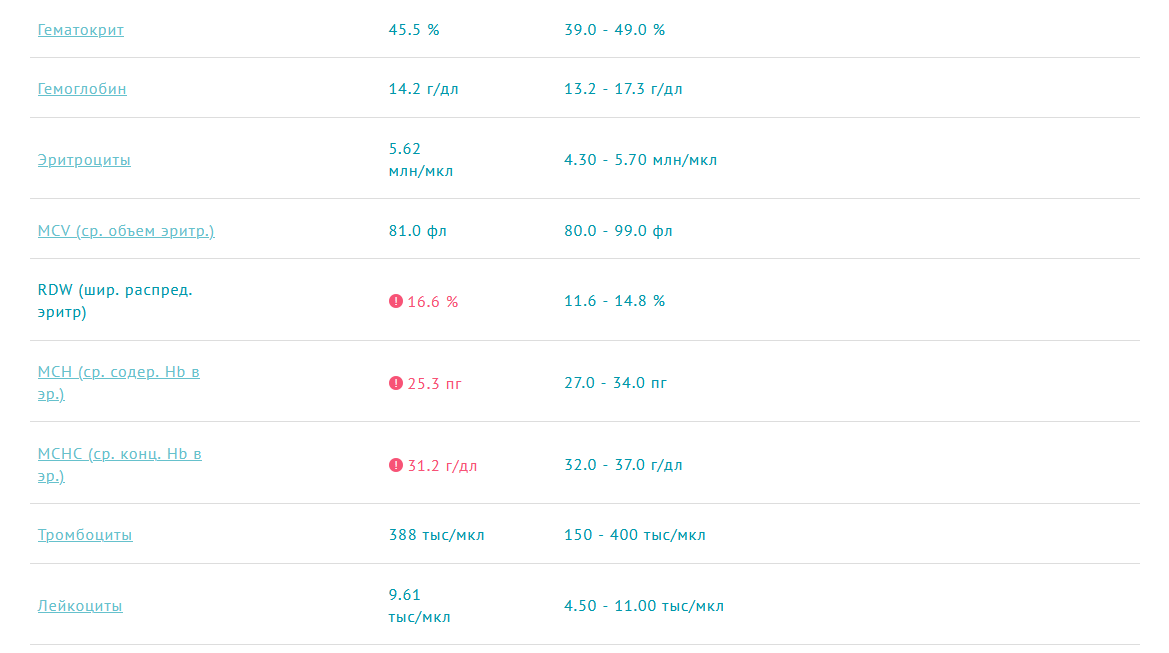Click the warning icon beside RDW 16.6 %
The image size is (1169, 653).
[x=395, y=301]
